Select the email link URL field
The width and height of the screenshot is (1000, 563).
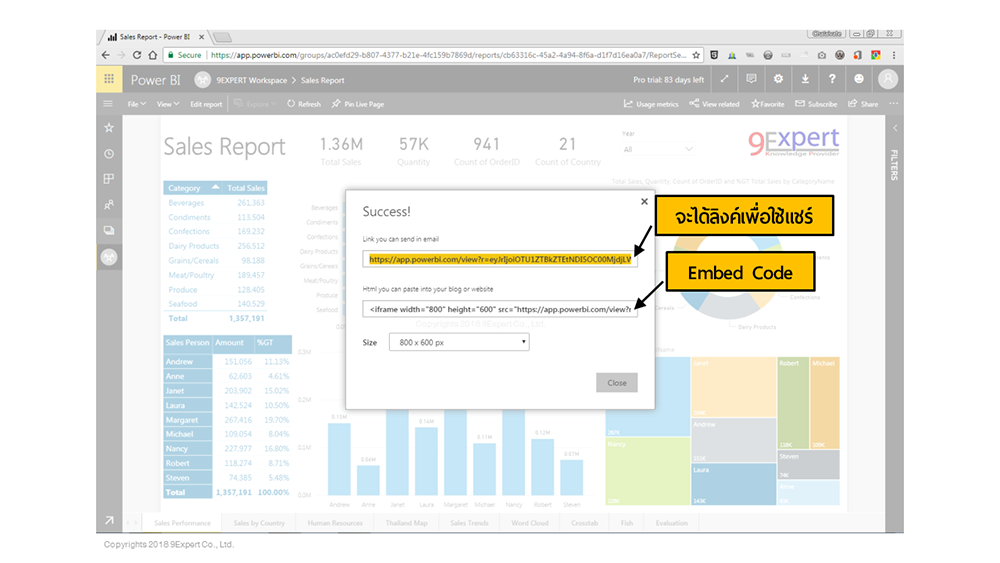tap(500, 259)
